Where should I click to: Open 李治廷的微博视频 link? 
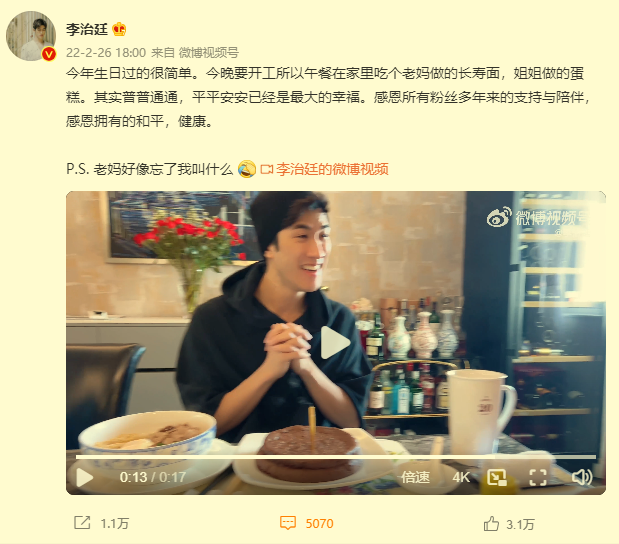coord(325,169)
